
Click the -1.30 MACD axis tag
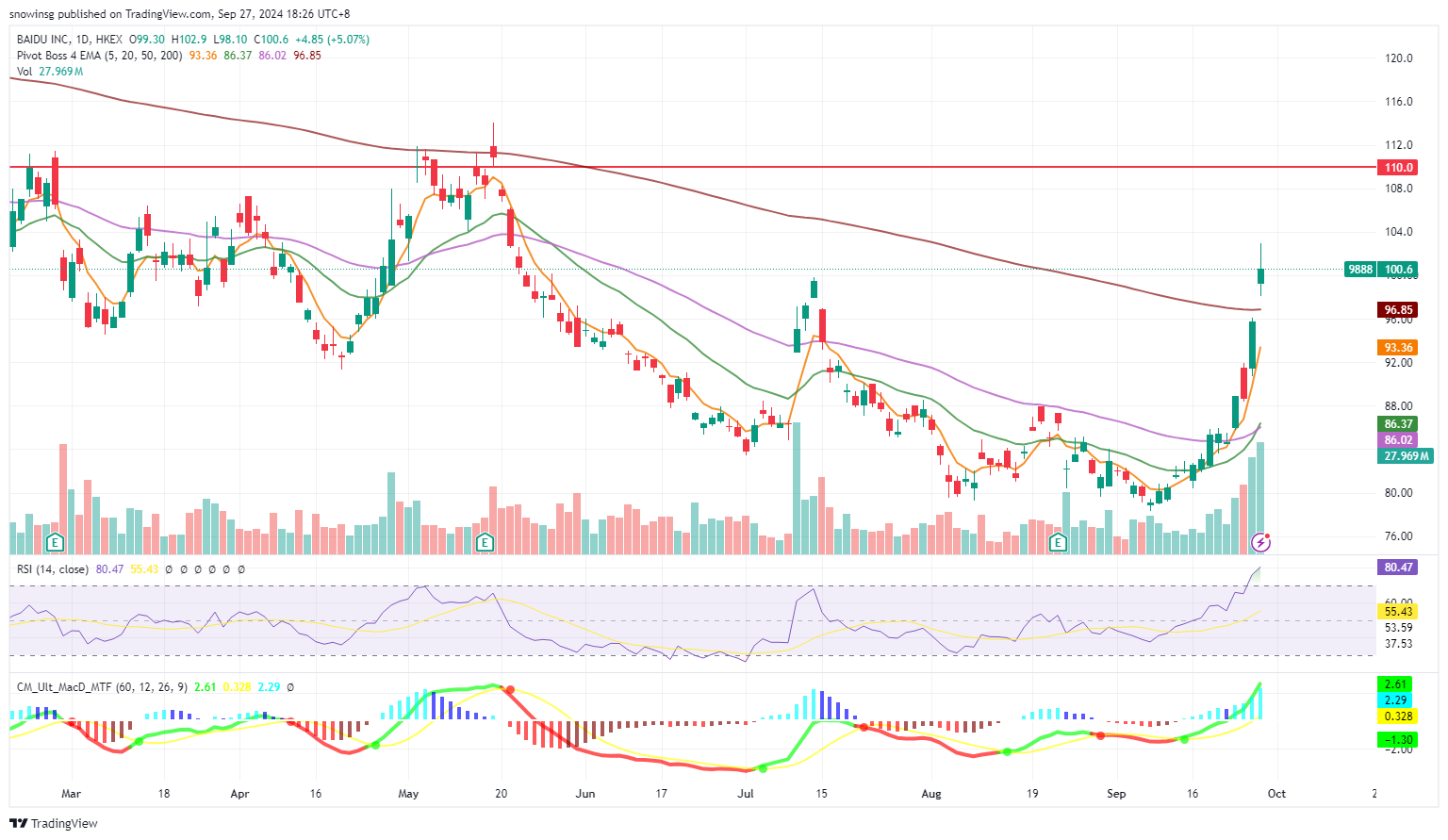tap(1398, 740)
